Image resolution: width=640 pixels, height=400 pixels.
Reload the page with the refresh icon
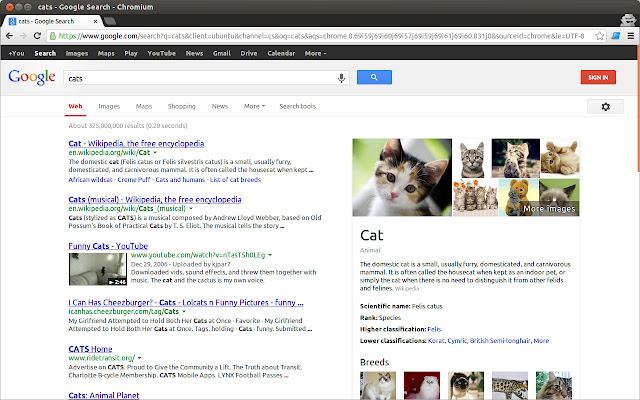[x=37, y=36]
